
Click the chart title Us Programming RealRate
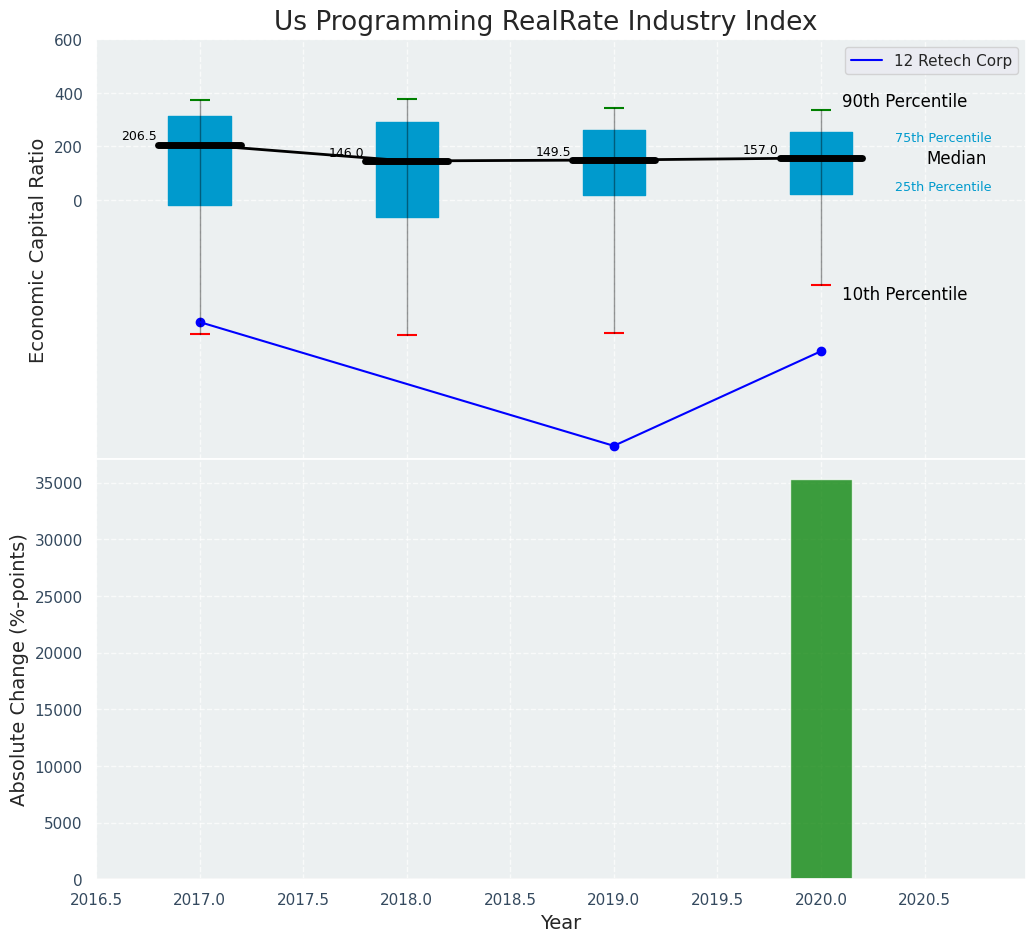click(x=545, y=22)
